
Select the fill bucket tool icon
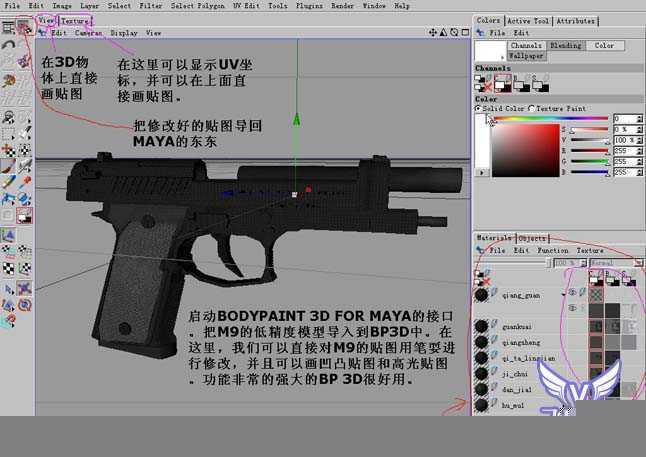coord(25,199)
